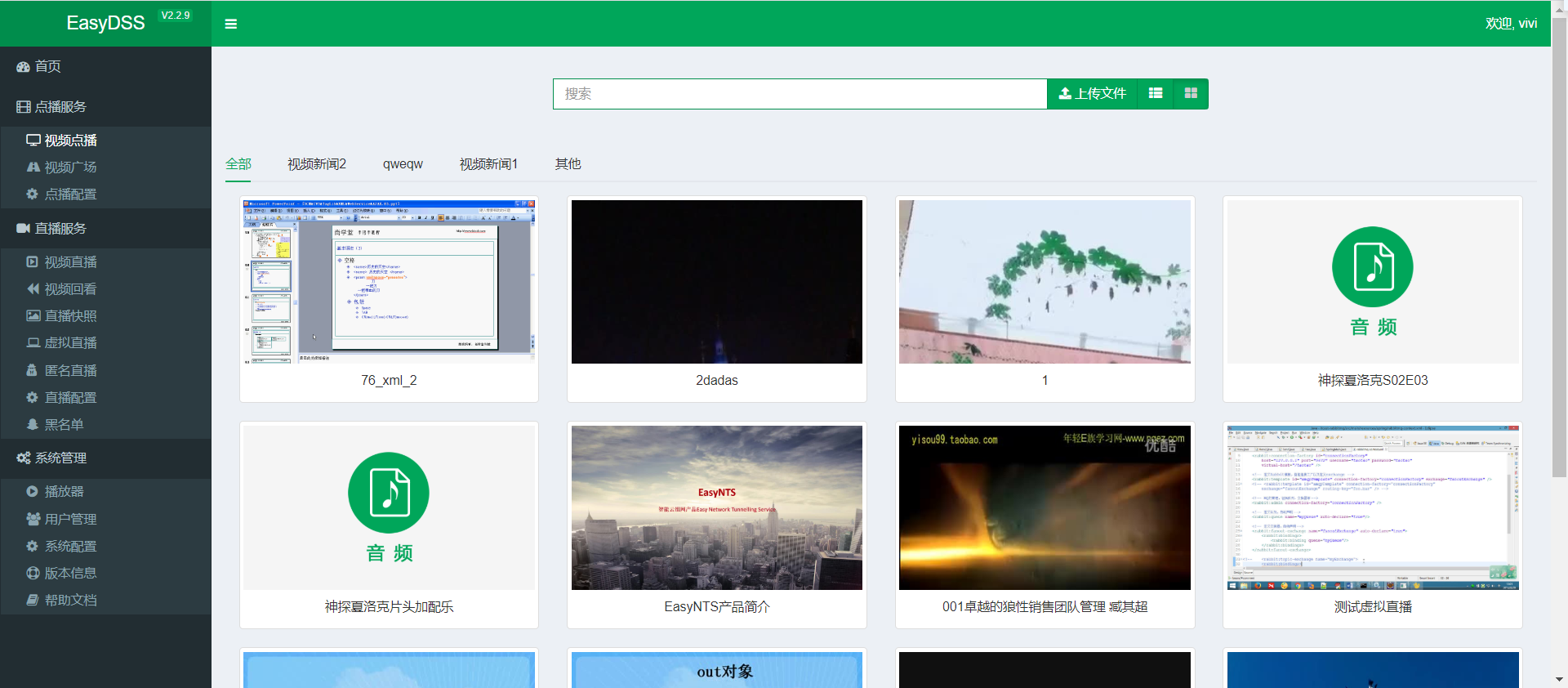Open 视频广场 from the sidebar
Screen dimensions: 1568x688
(70, 168)
